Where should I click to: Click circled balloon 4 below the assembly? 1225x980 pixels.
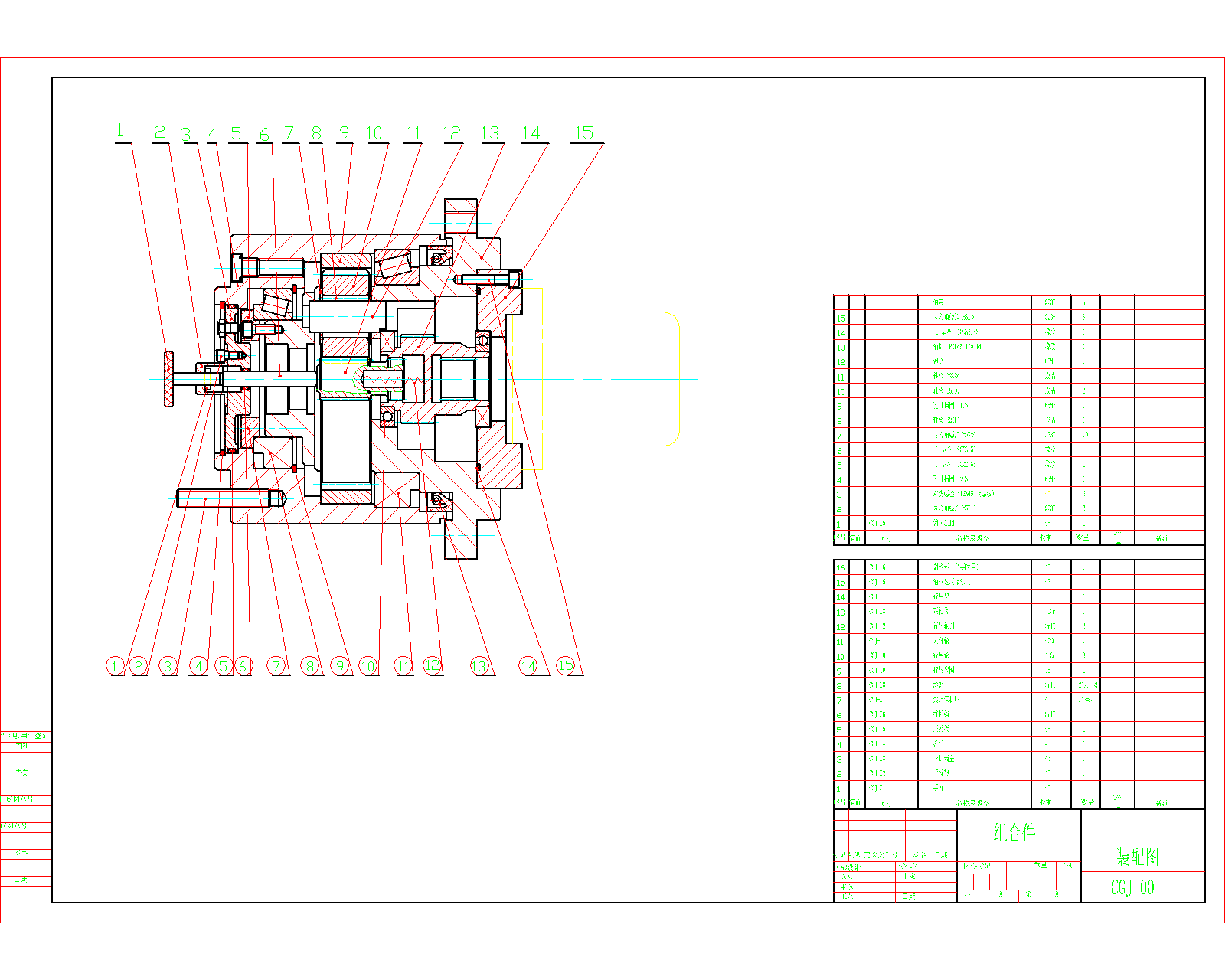point(199,666)
